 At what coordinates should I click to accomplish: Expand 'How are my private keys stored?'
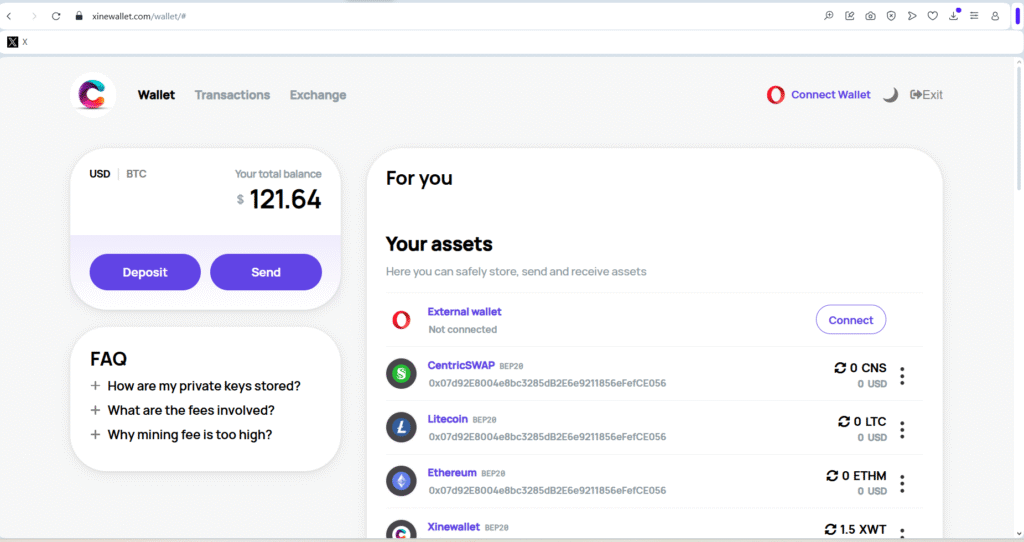[204, 386]
